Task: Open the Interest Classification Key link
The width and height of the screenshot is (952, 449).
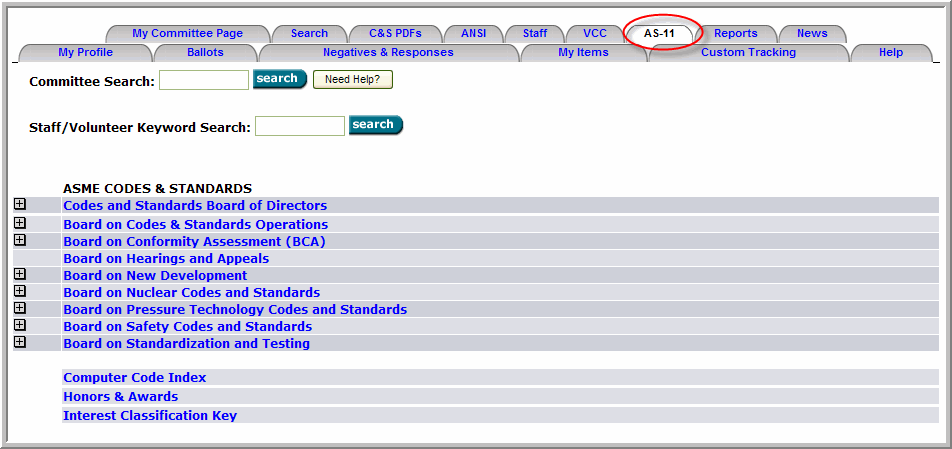Action: 150,416
